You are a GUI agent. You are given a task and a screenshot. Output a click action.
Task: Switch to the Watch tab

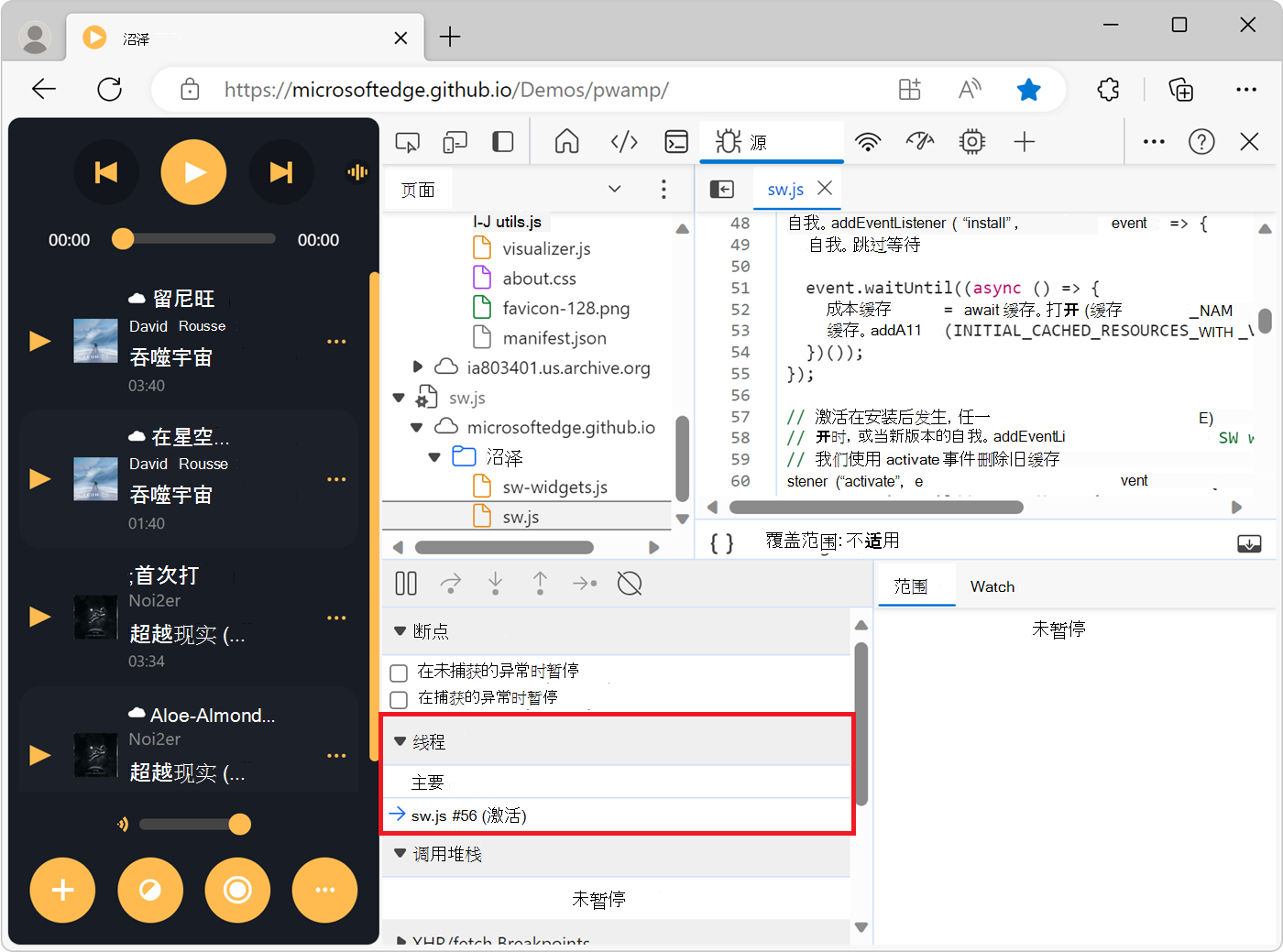point(992,585)
